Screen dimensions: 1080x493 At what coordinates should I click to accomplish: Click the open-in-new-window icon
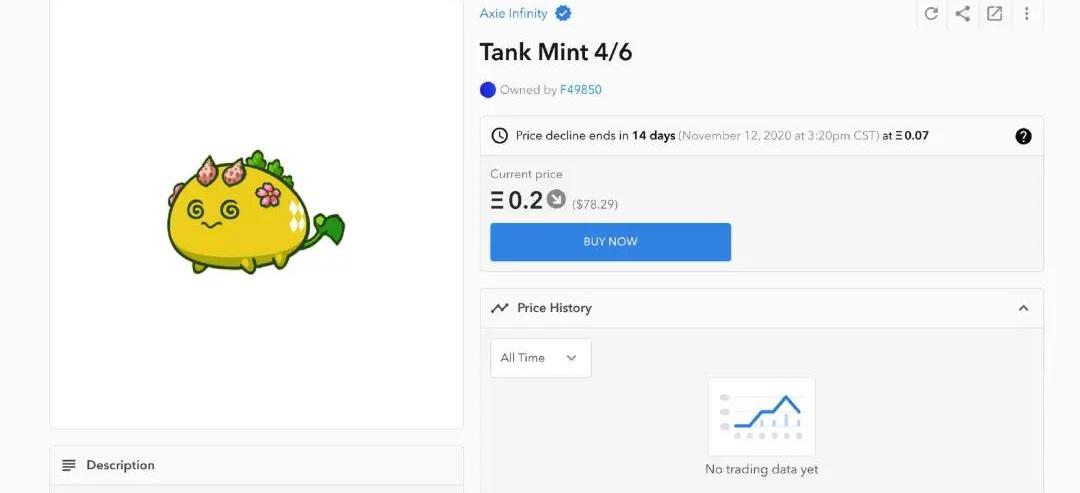tap(995, 14)
